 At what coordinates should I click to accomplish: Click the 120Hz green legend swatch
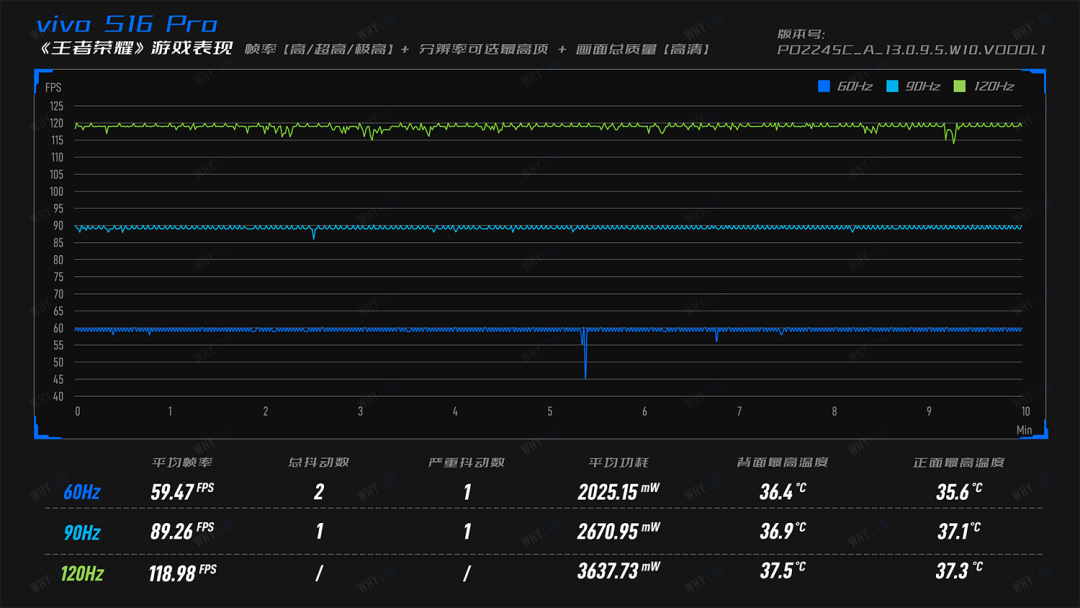coord(959,86)
